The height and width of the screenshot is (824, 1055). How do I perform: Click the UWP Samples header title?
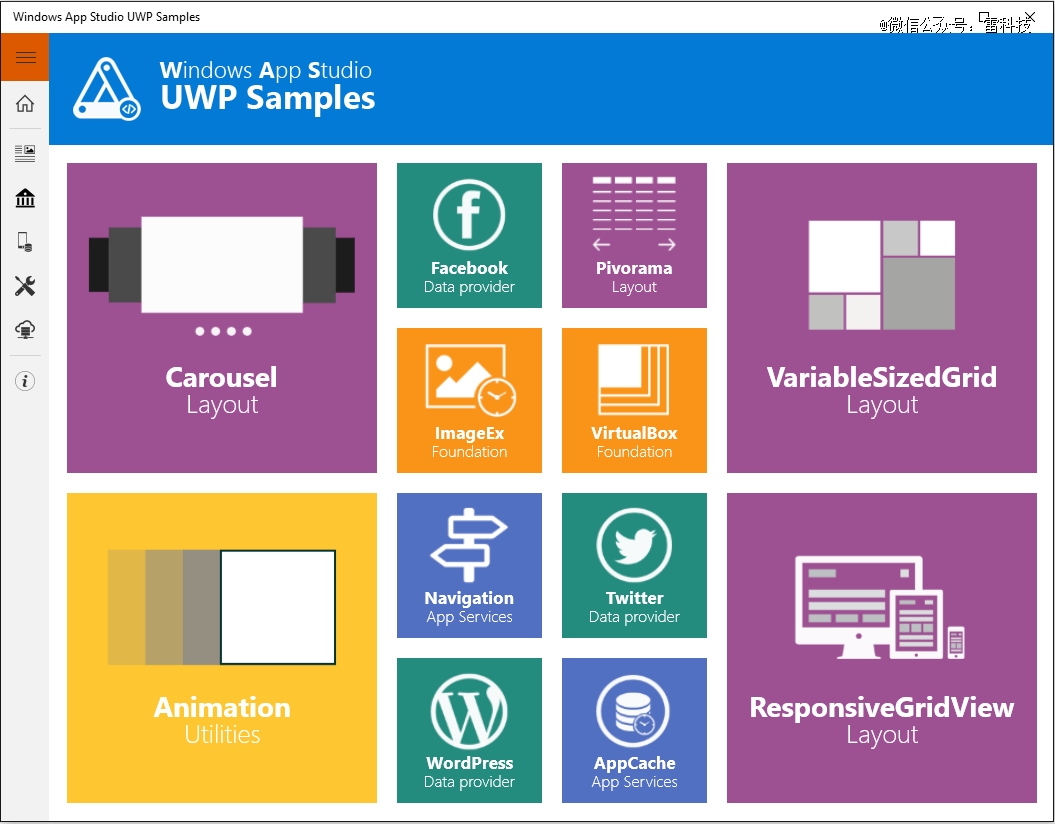pos(268,98)
